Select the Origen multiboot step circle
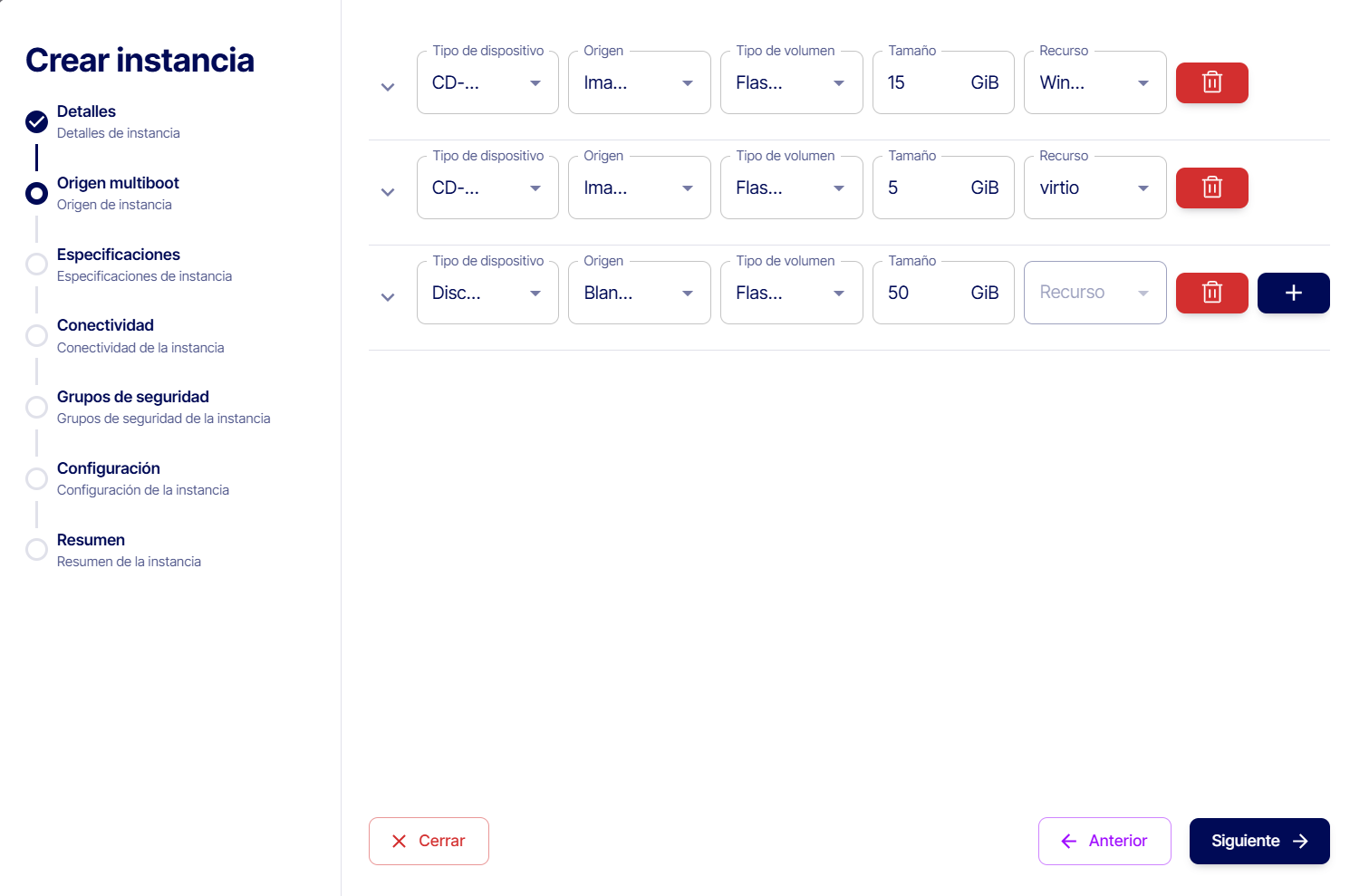 [36, 193]
